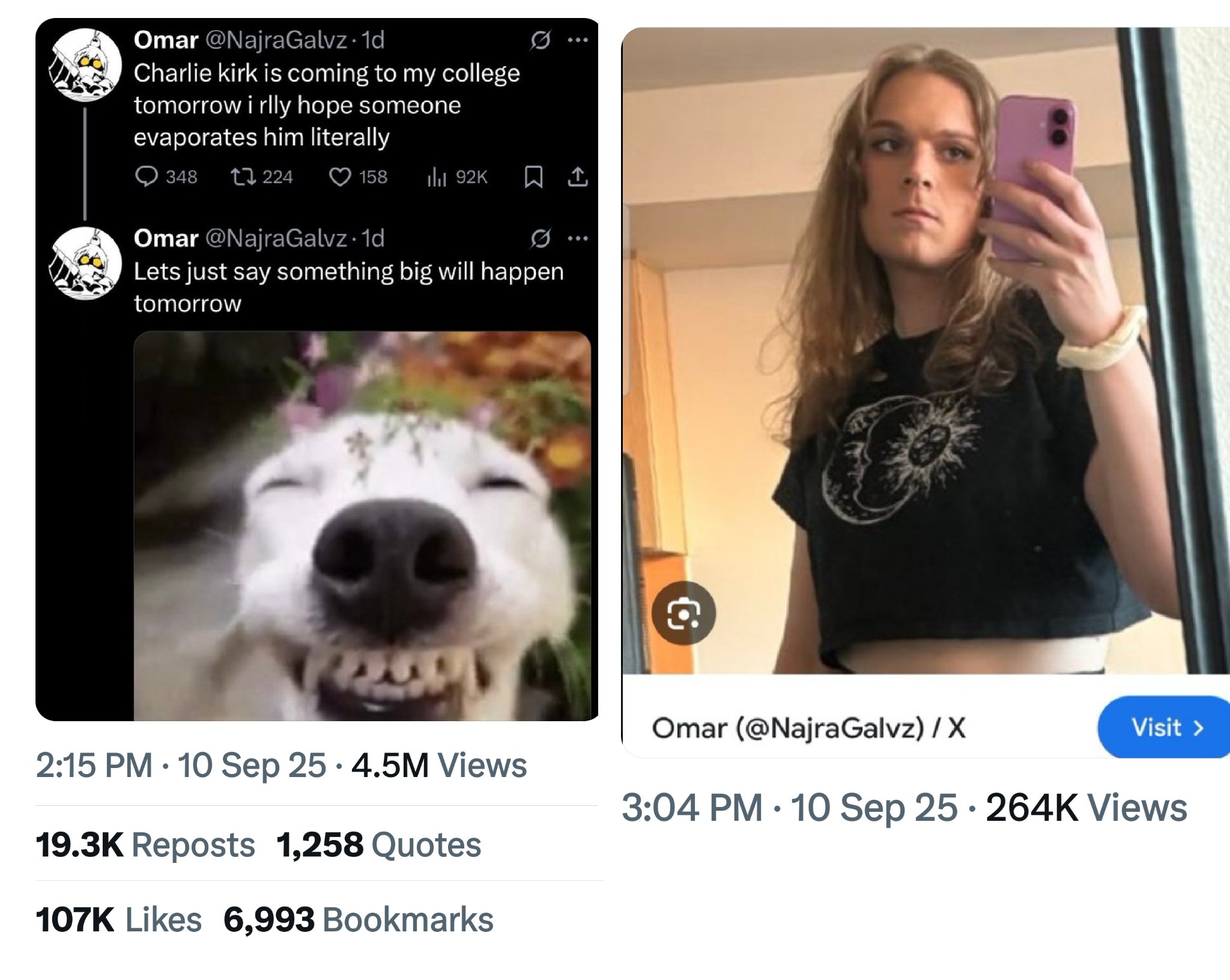Open the 1,258 Quotes list
This screenshot has width=1230, height=980.
tap(379, 845)
